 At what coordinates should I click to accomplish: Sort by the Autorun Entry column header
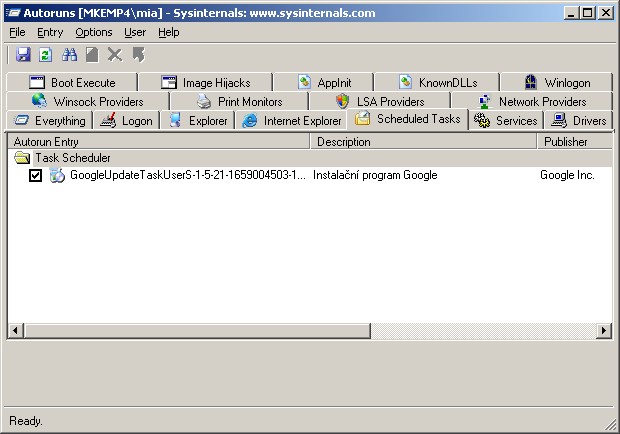(159, 142)
